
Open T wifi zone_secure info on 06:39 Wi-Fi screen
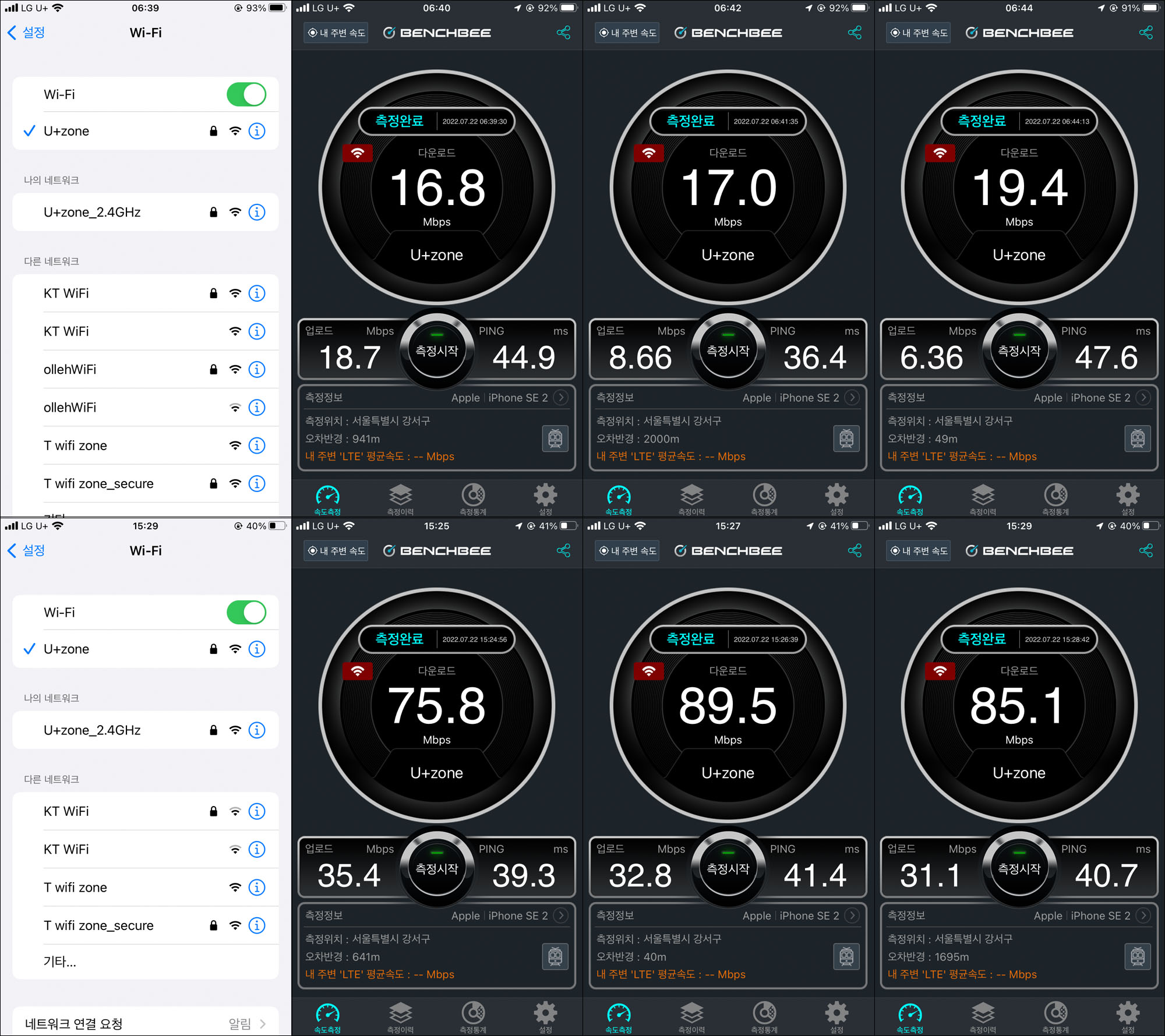coord(257,483)
